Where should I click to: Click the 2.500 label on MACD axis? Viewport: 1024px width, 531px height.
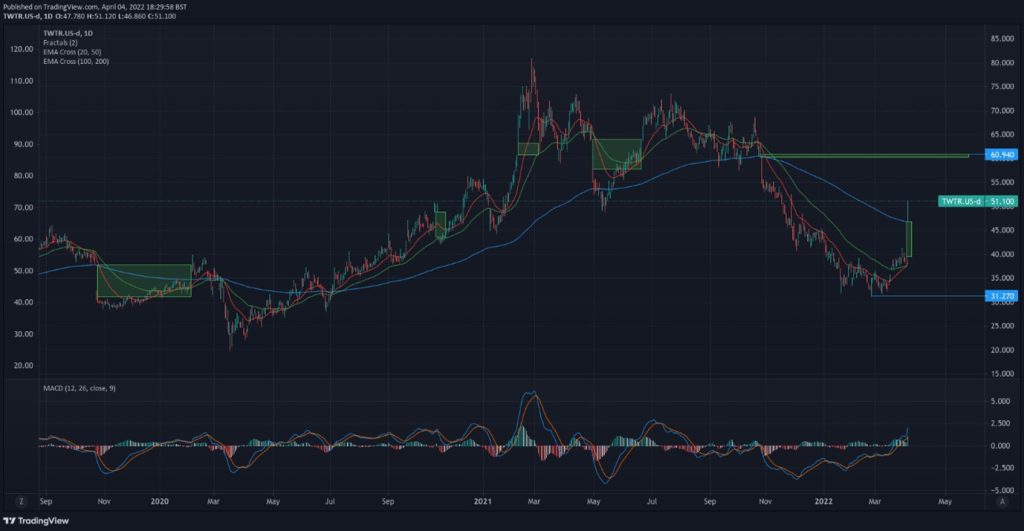coord(1002,423)
